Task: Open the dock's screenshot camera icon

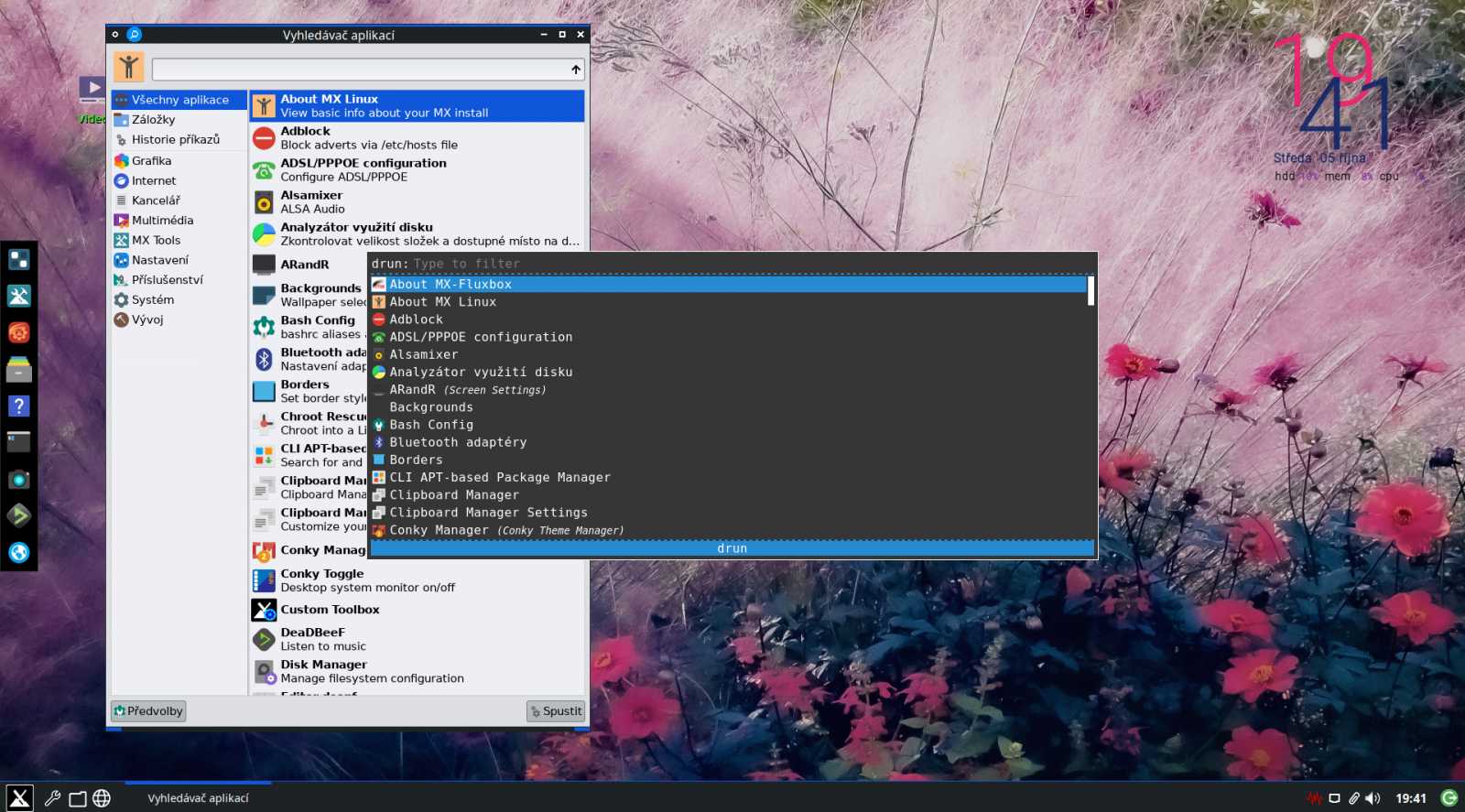Action: [18, 479]
